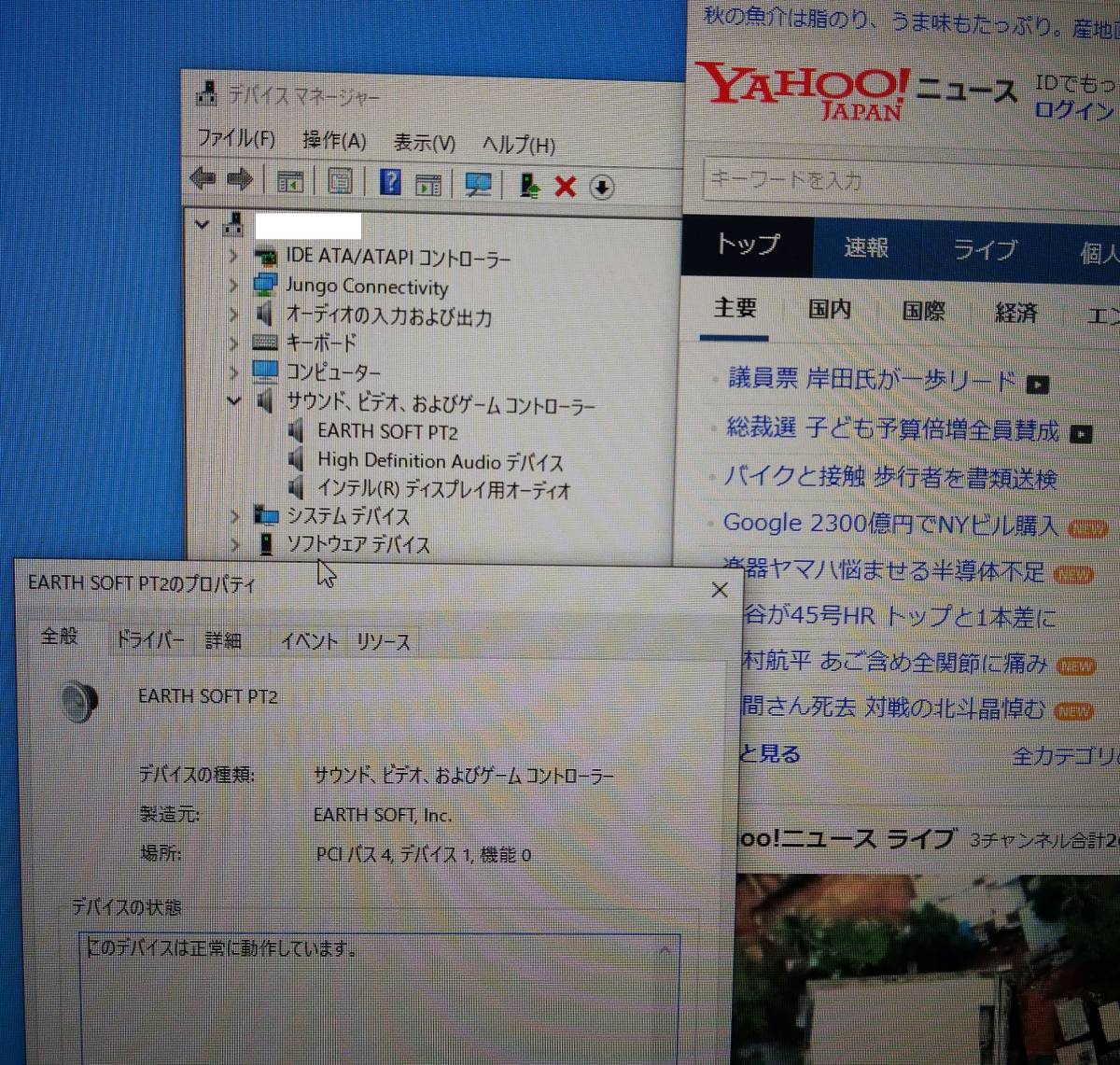Click NEW badge next to Google 2300億円 headline
Viewport: 1120px width, 1065px height.
click(1087, 528)
